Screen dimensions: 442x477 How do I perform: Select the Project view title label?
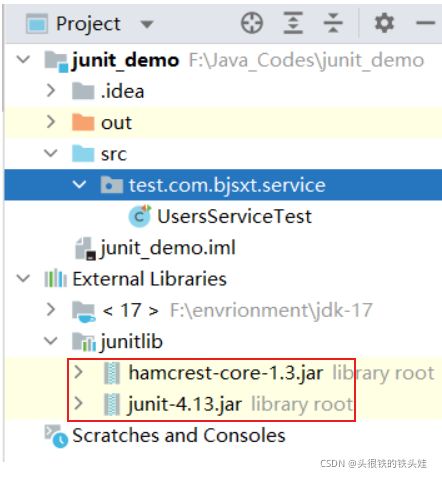point(88,25)
